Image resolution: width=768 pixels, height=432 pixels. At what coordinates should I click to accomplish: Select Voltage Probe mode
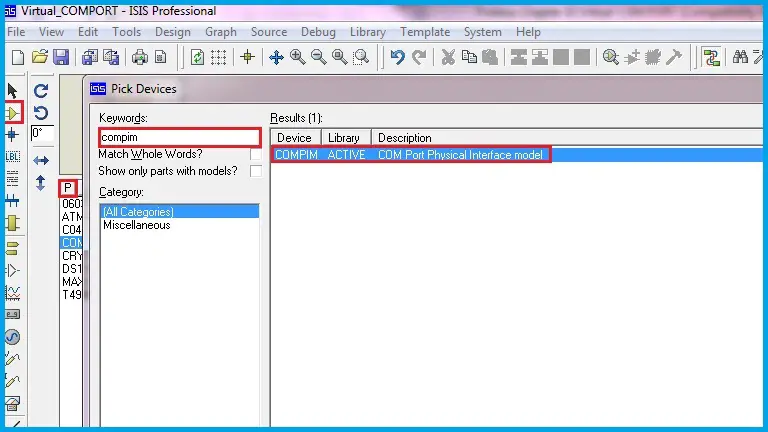point(12,359)
